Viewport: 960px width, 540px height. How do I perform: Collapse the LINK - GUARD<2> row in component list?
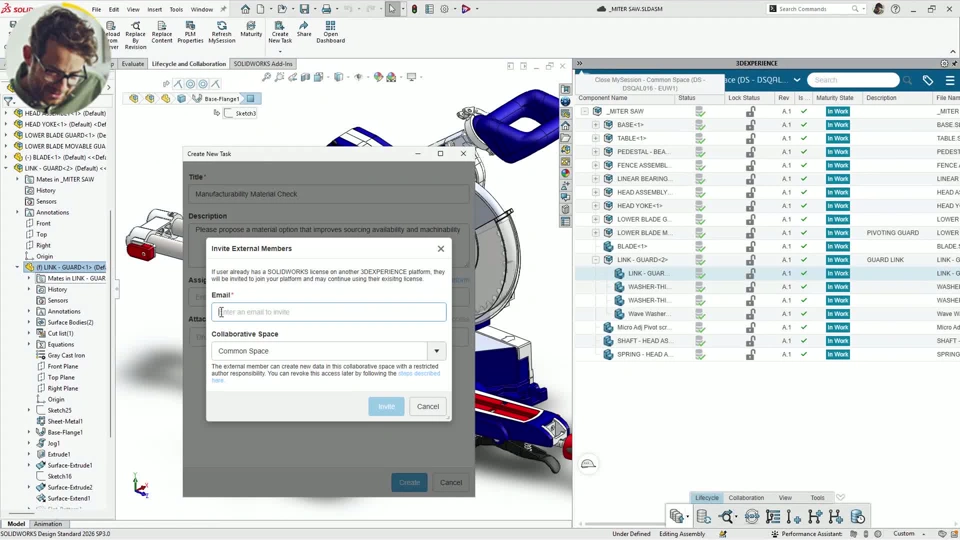[x=595, y=260]
